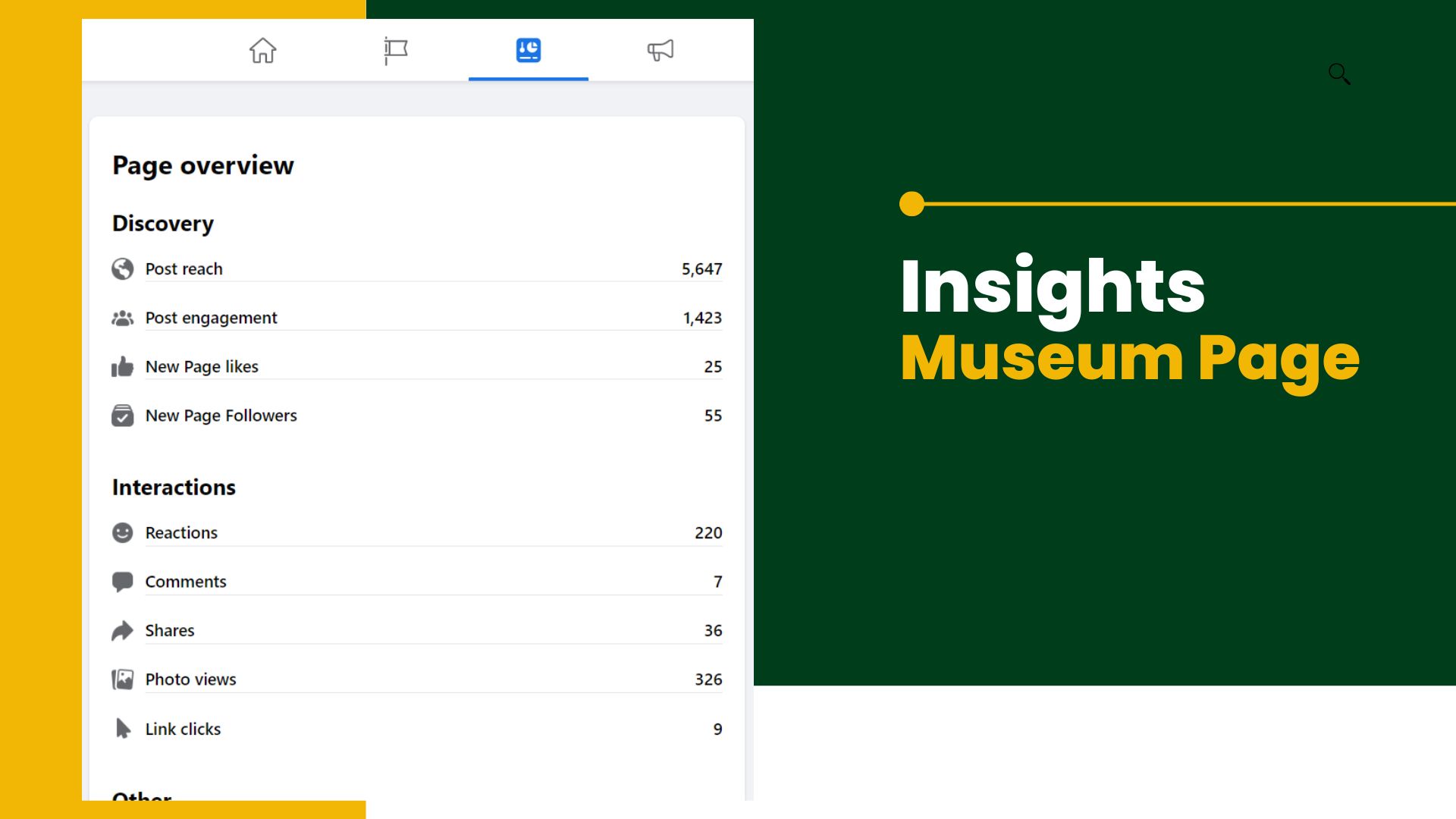Image resolution: width=1456 pixels, height=819 pixels.
Task: Click the smiley Reactions icon
Action: pyautogui.click(x=122, y=533)
